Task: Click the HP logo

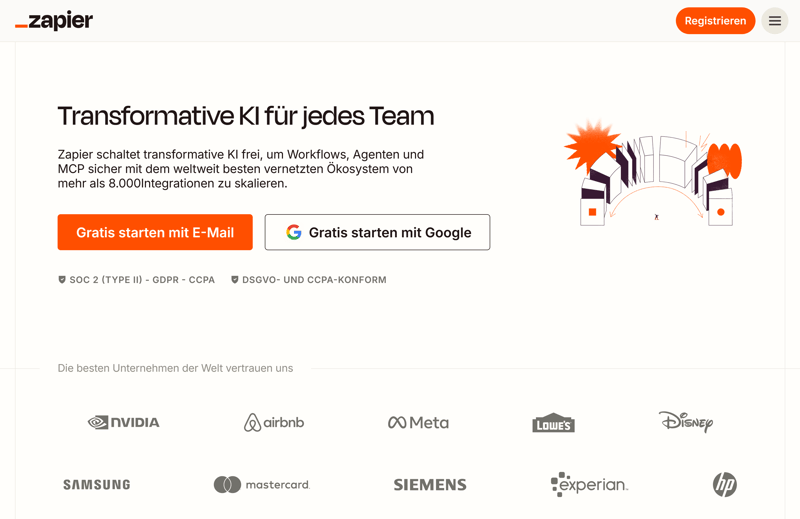Action: pyautogui.click(x=725, y=485)
